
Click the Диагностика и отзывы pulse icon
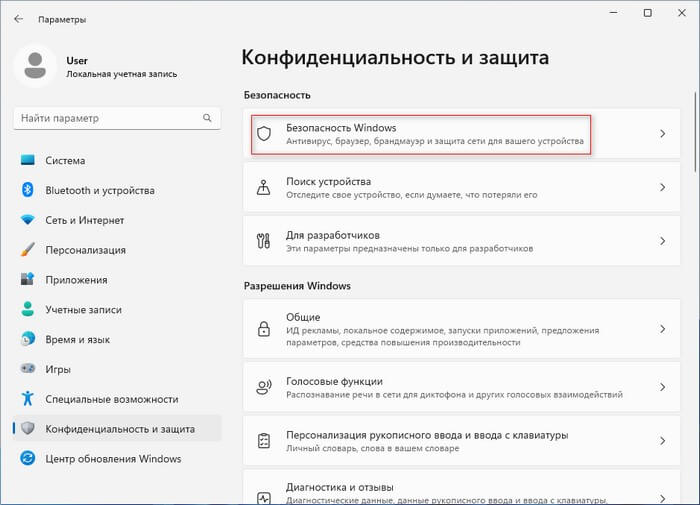click(x=264, y=498)
